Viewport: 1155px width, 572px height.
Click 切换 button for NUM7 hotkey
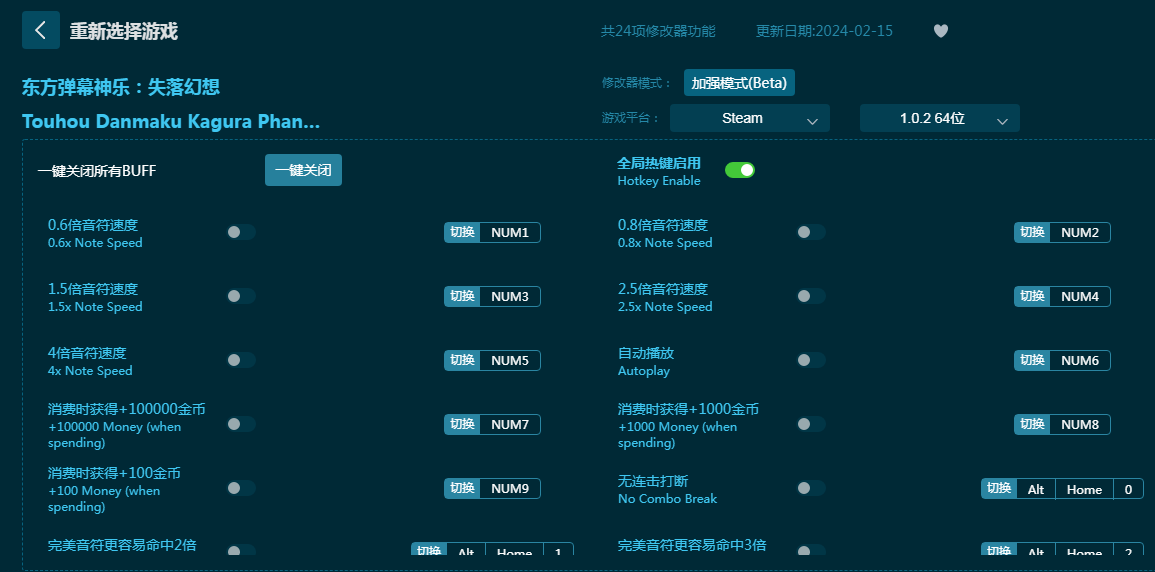click(462, 425)
